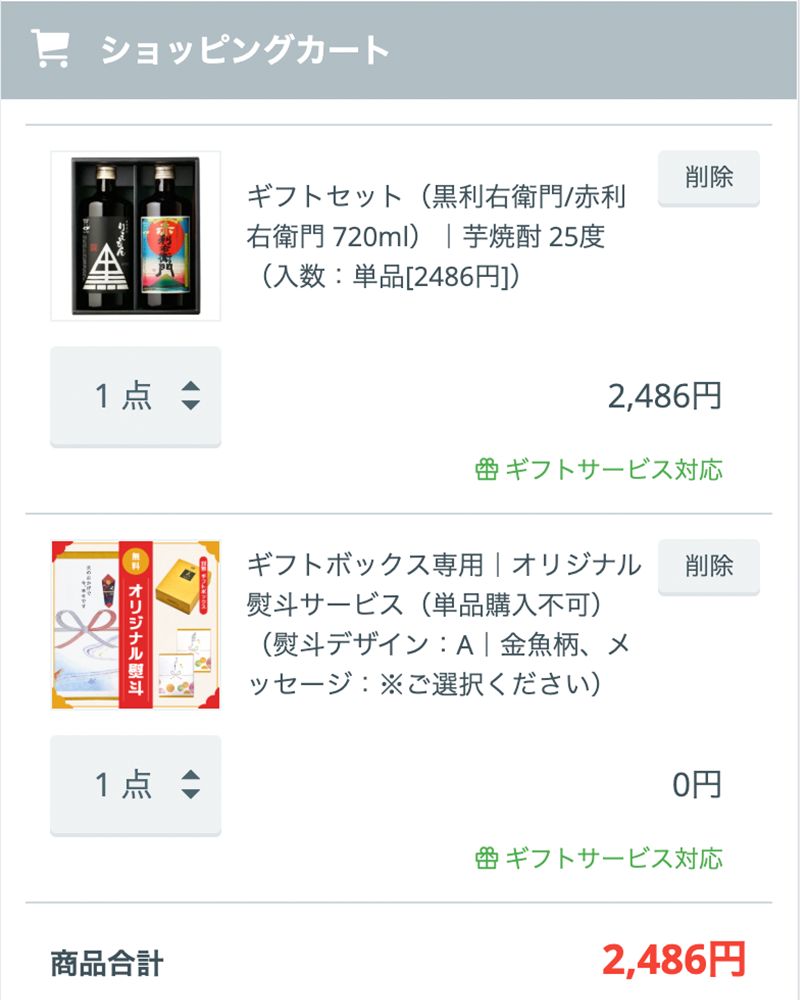Open the ギフトボックス専用 product title link
Viewport: 800px width, 1000px height.
click(443, 625)
